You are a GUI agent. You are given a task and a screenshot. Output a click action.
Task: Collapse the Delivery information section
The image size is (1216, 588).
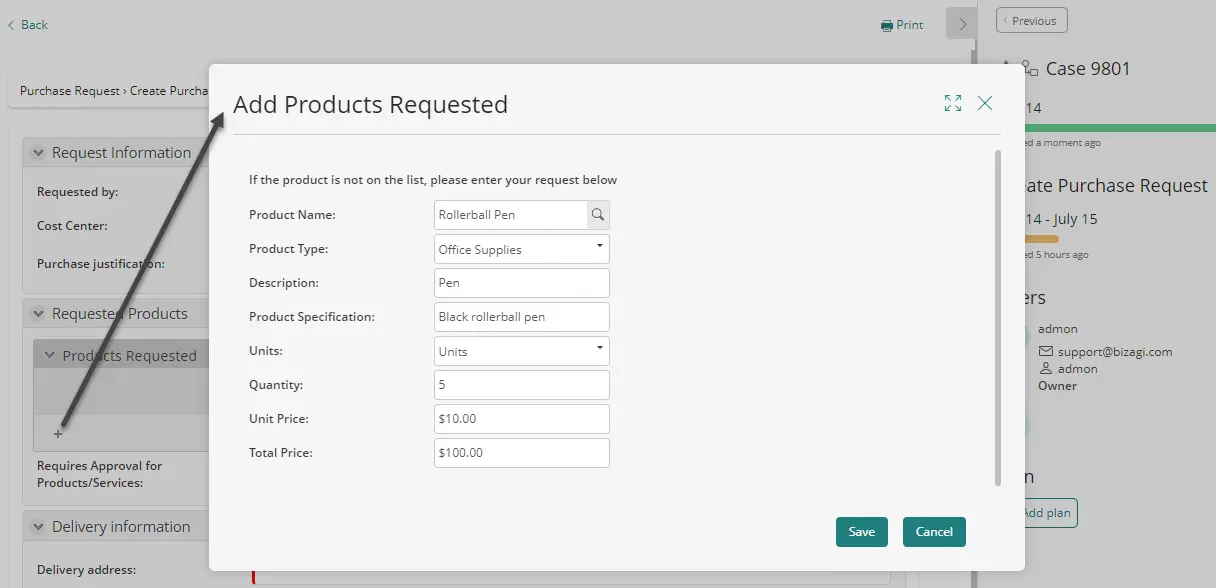tap(39, 527)
